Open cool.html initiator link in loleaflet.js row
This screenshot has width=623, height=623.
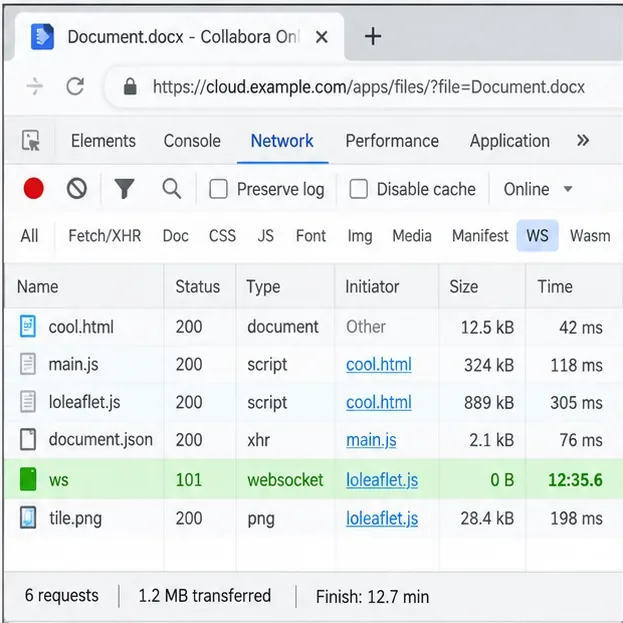click(379, 402)
